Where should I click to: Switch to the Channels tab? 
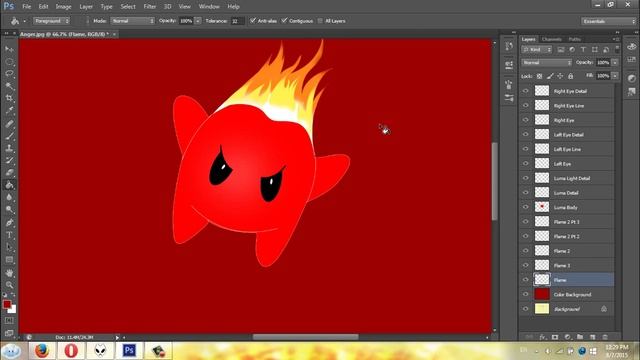click(x=552, y=39)
